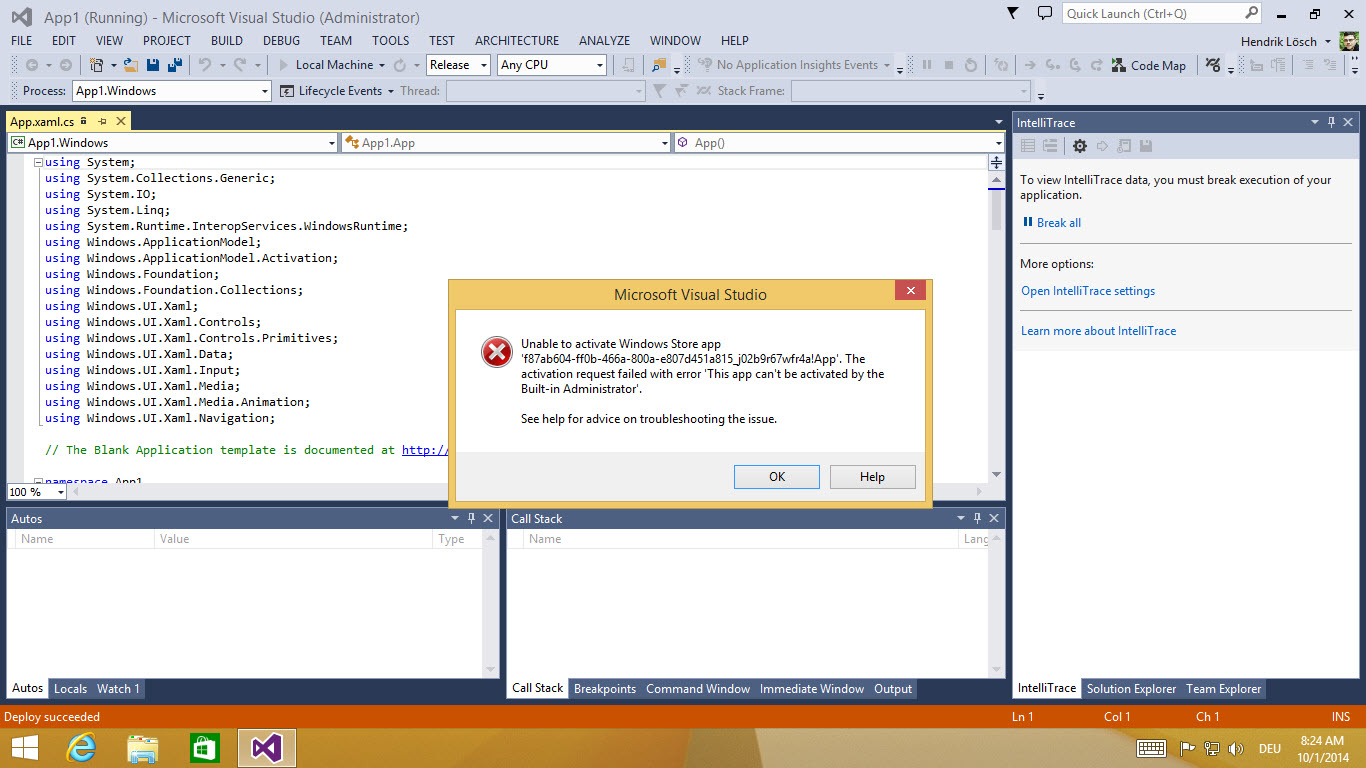Click the Value column header in Autos
Image resolution: width=1366 pixels, height=768 pixels.
[x=294, y=539]
